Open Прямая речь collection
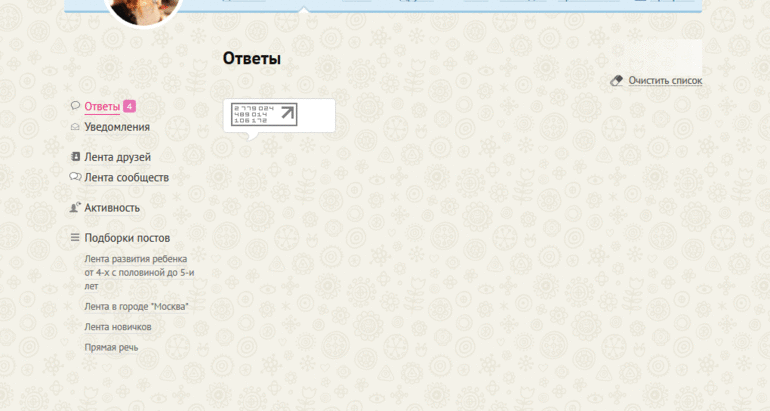770x411 pixels. [x=111, y=348]
